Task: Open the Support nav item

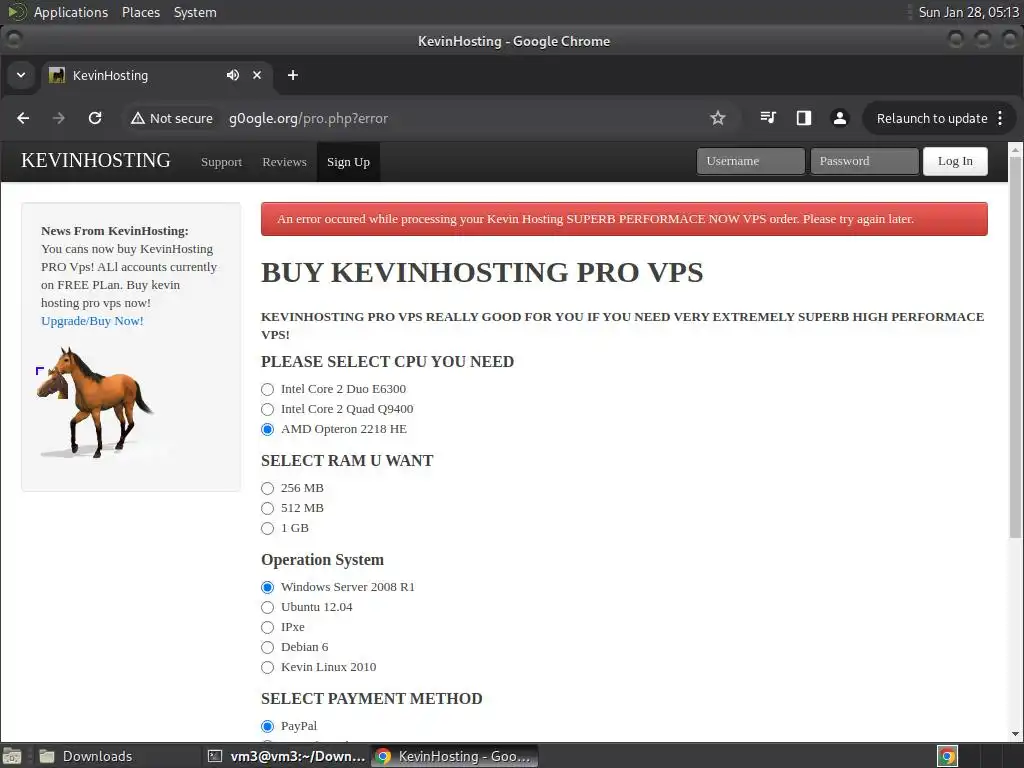Action: [221, 162]
